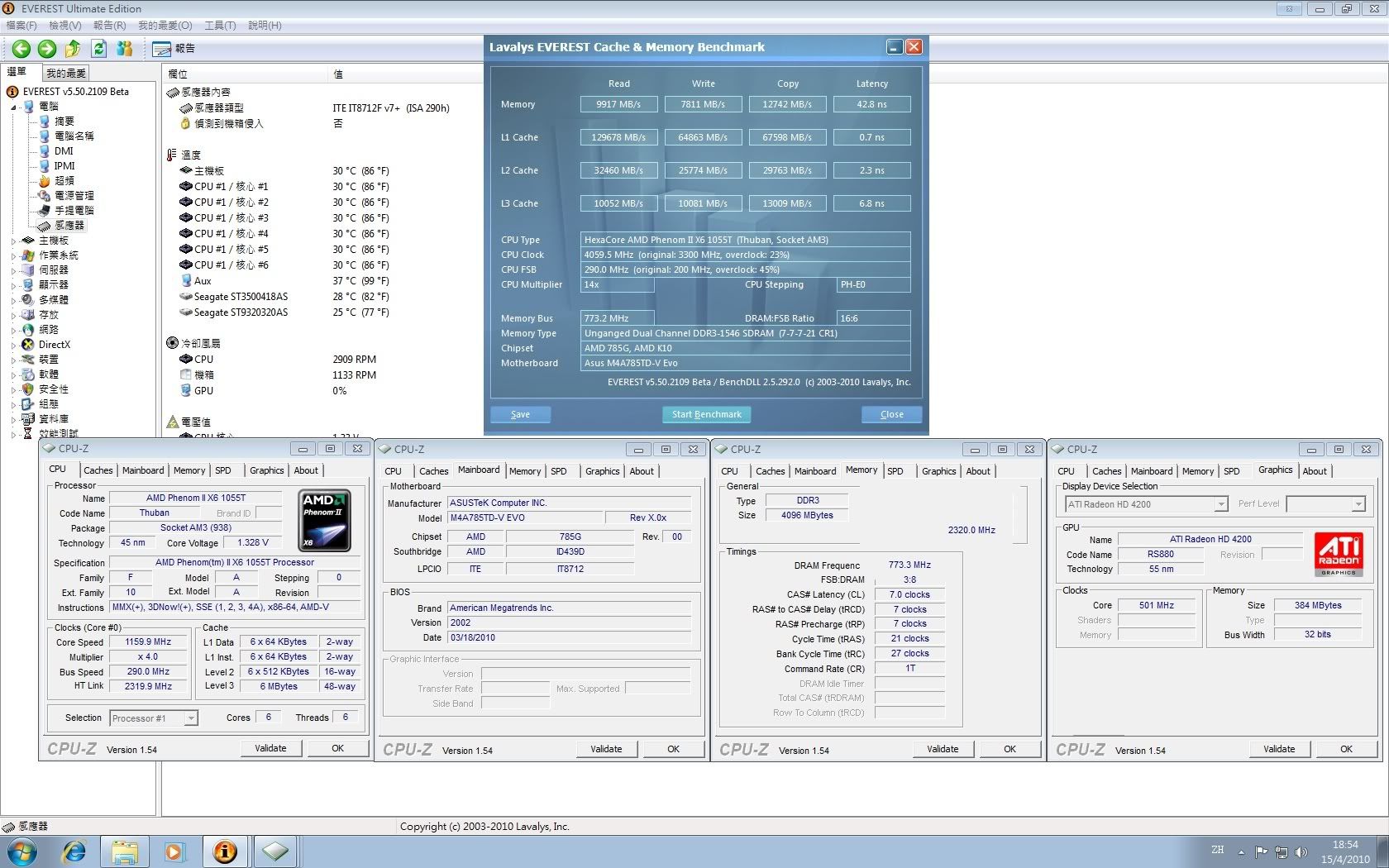Click the green Forward arrow toolbar icon

point(47,49)
